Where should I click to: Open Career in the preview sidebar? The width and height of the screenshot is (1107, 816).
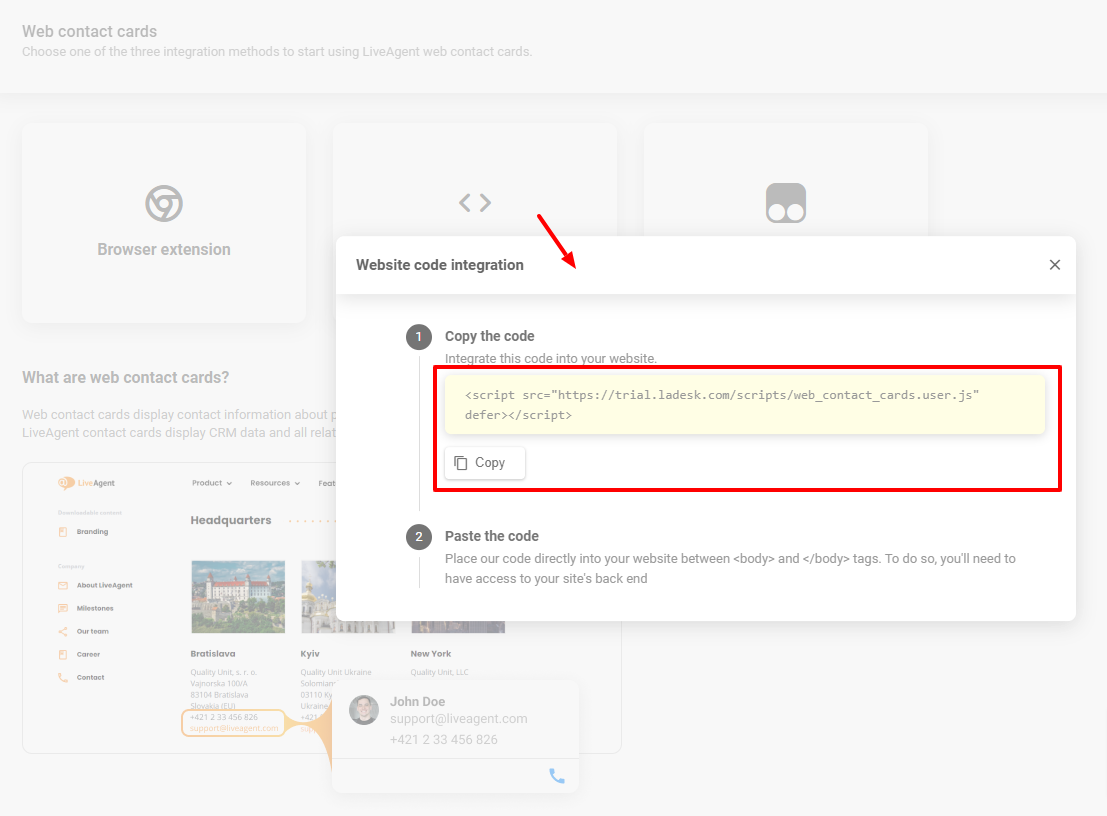coord(88,654)
